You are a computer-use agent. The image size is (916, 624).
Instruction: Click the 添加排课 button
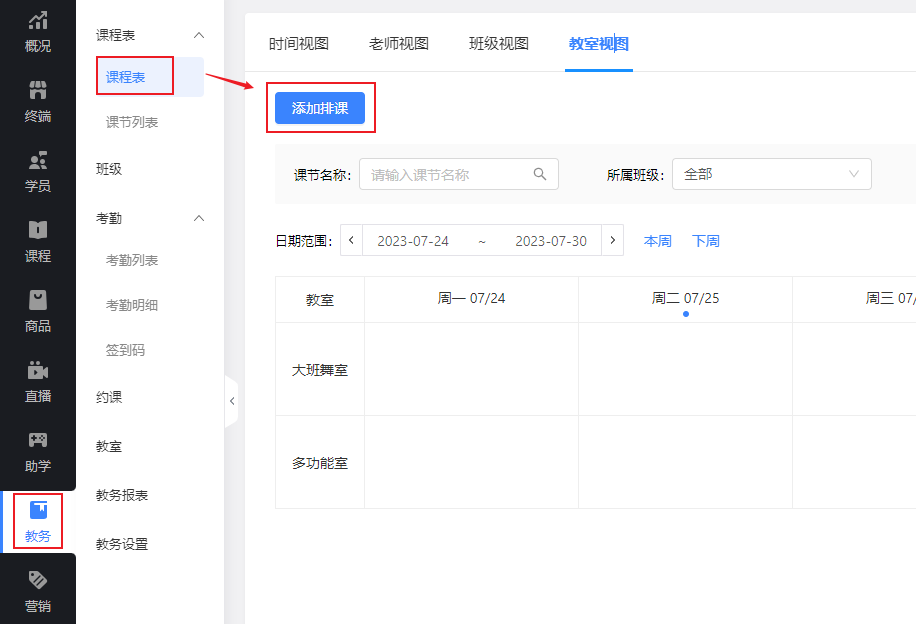[x=320, y=108]
